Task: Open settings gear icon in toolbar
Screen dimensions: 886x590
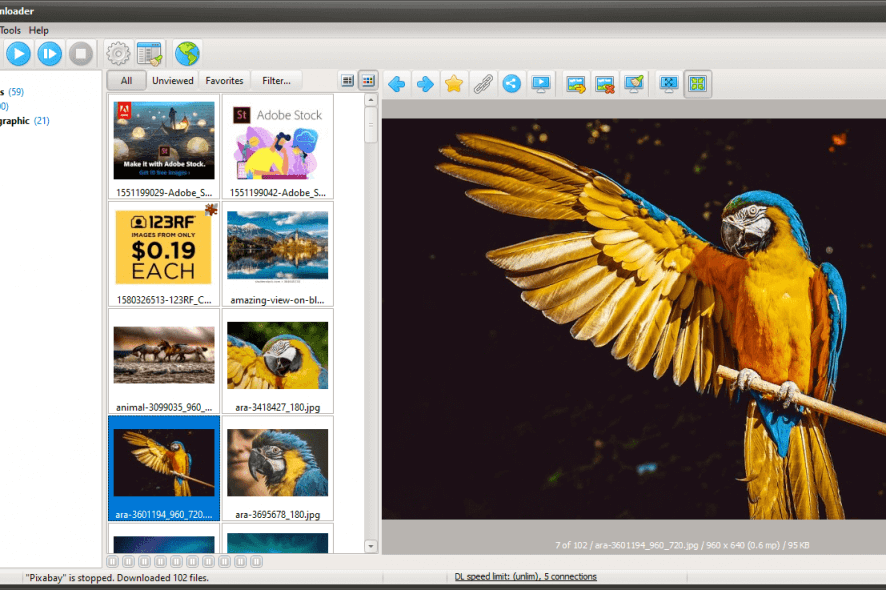Action: coord(118,54)
